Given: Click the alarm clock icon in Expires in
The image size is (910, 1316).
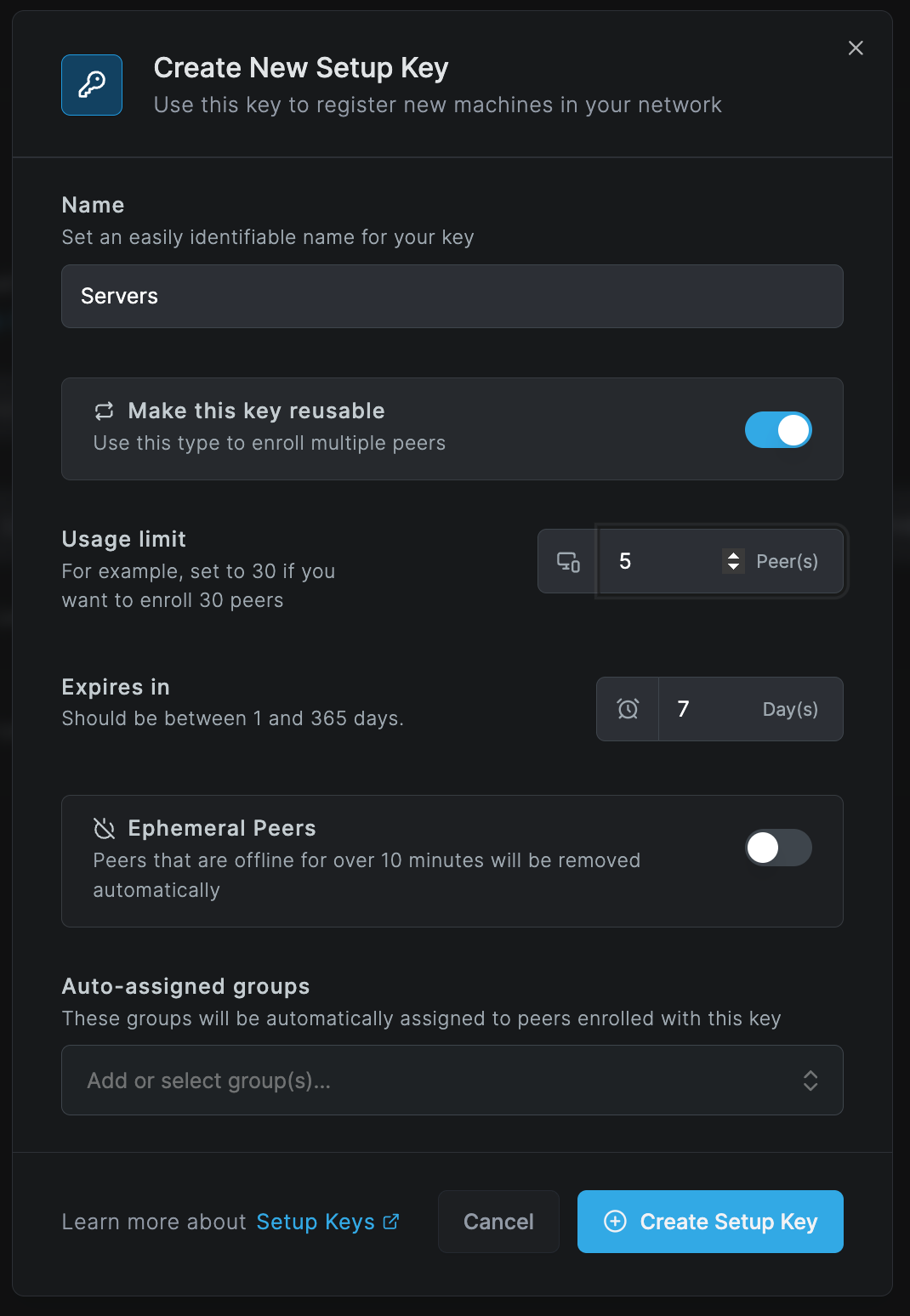Looking at the screenshot, I should coord(628,709).
